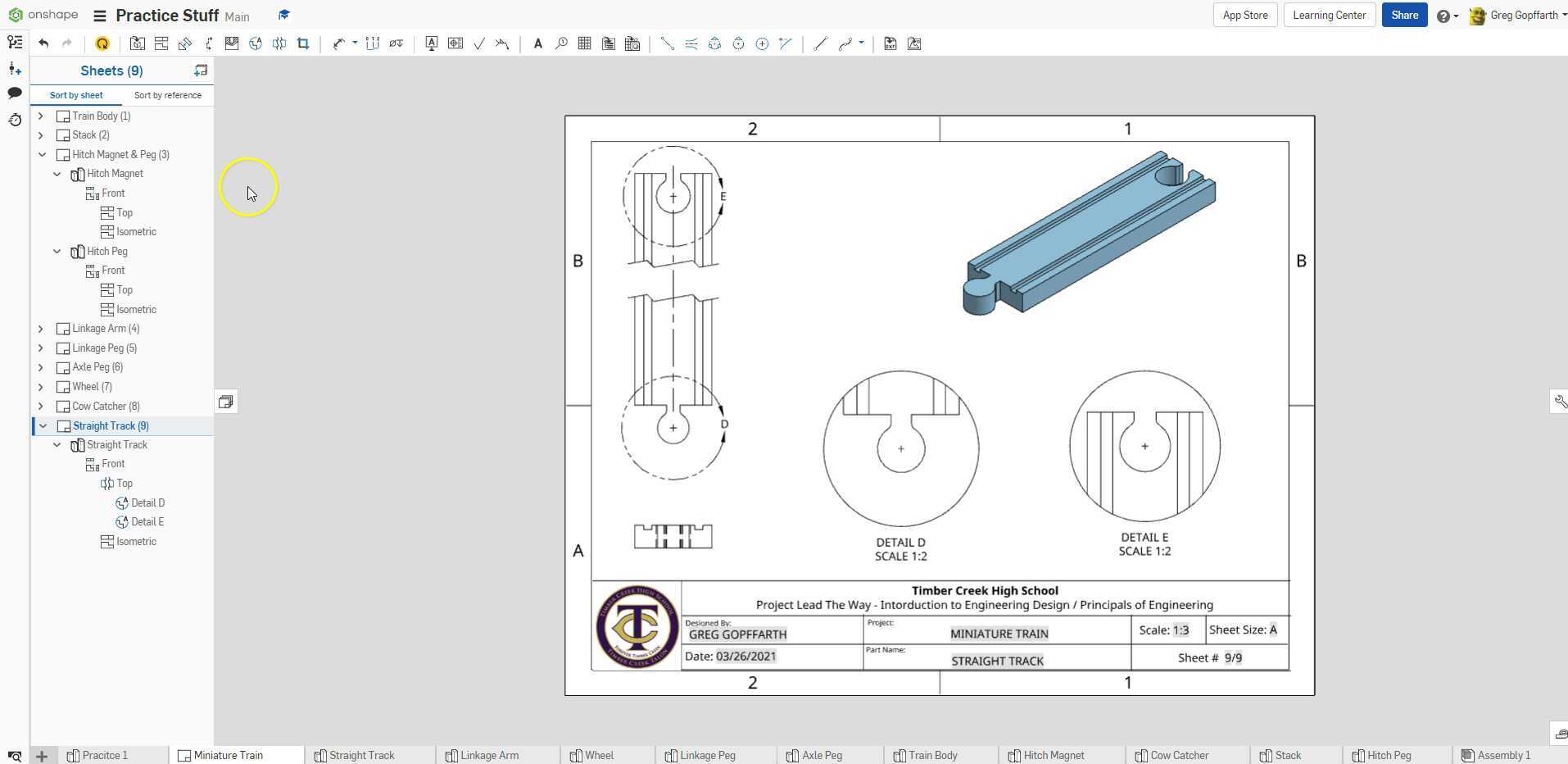Expand the Linkage Arm sheet group

41,328
